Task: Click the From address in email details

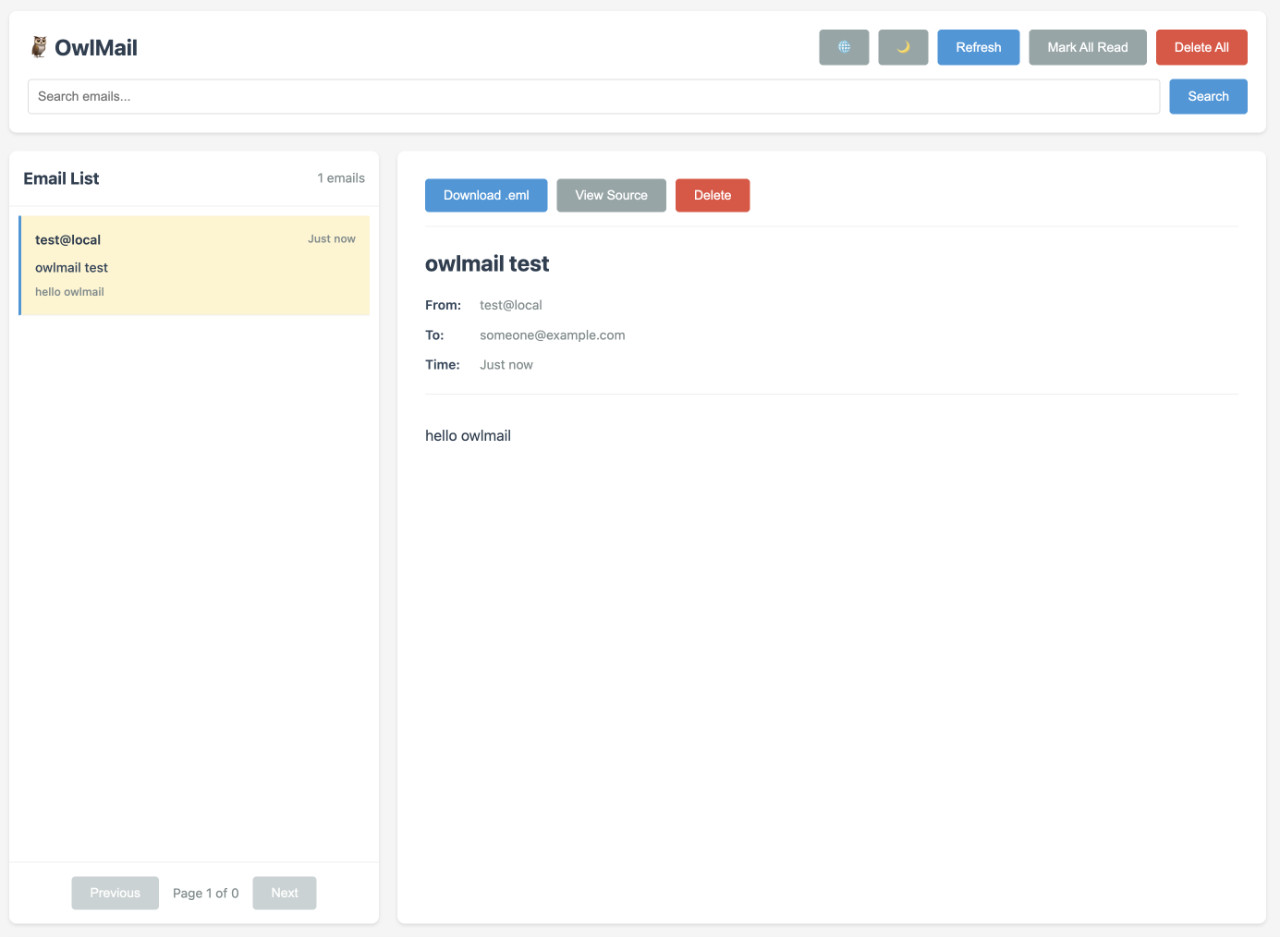Action: (511, 305)
